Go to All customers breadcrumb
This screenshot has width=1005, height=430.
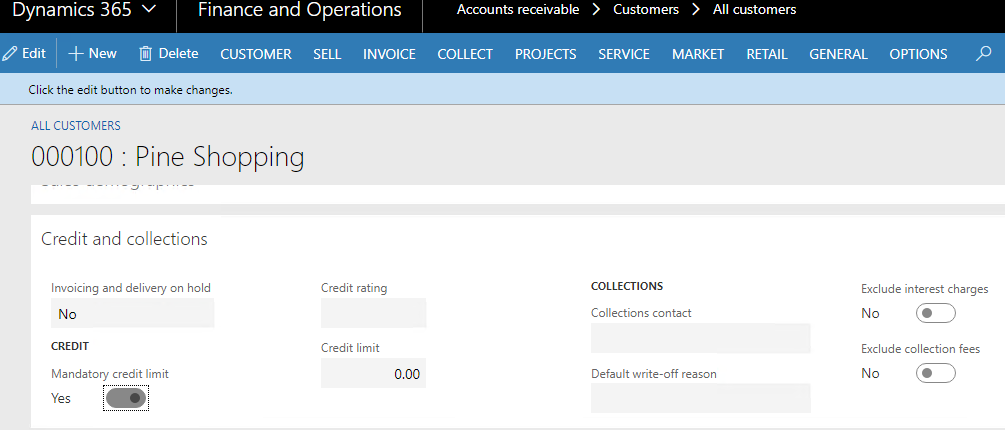click(x=754, y=10)
